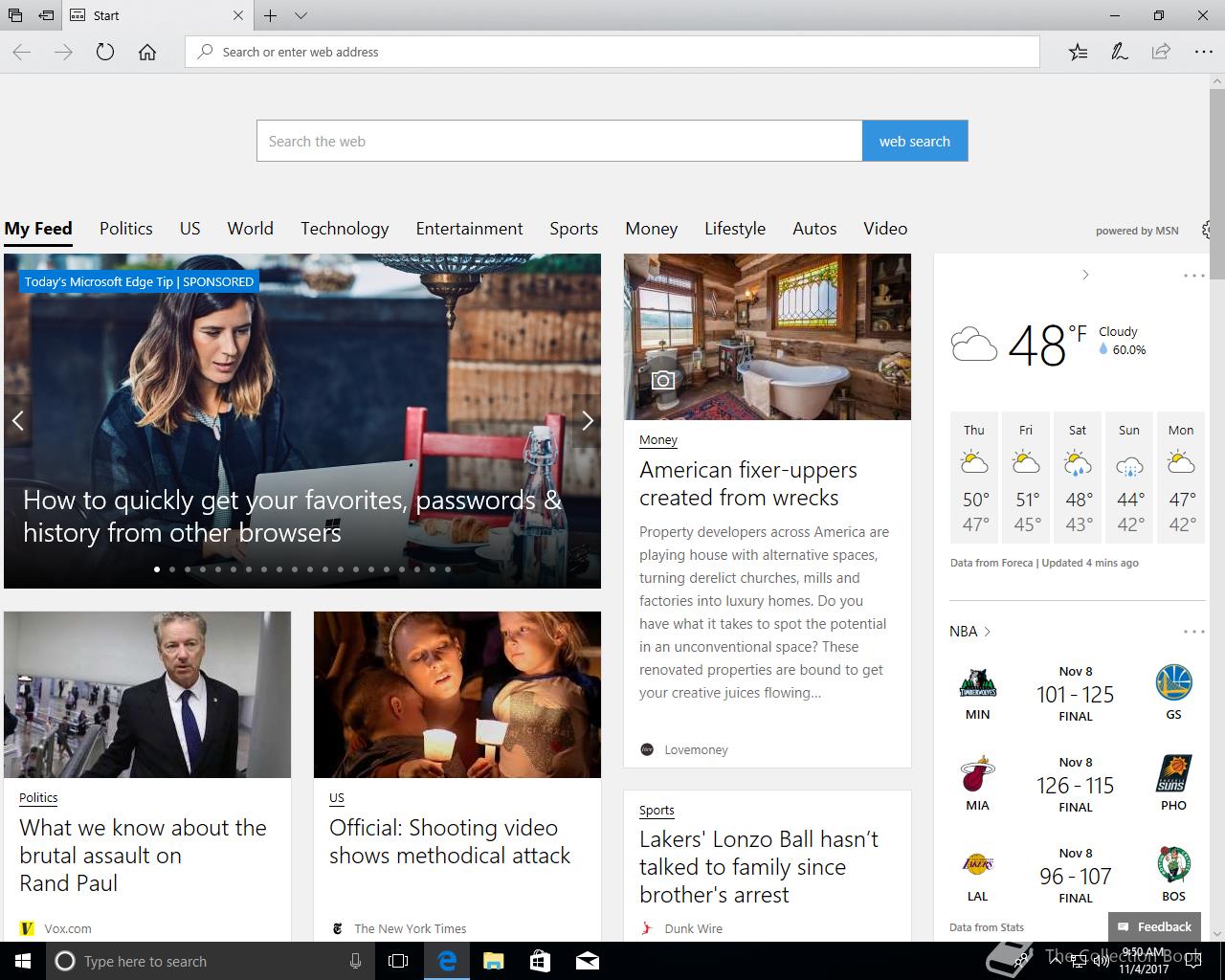Viewport: 1225px width, 980px height.
Task: Select Thu forecast column
Action: coord(974,479)
